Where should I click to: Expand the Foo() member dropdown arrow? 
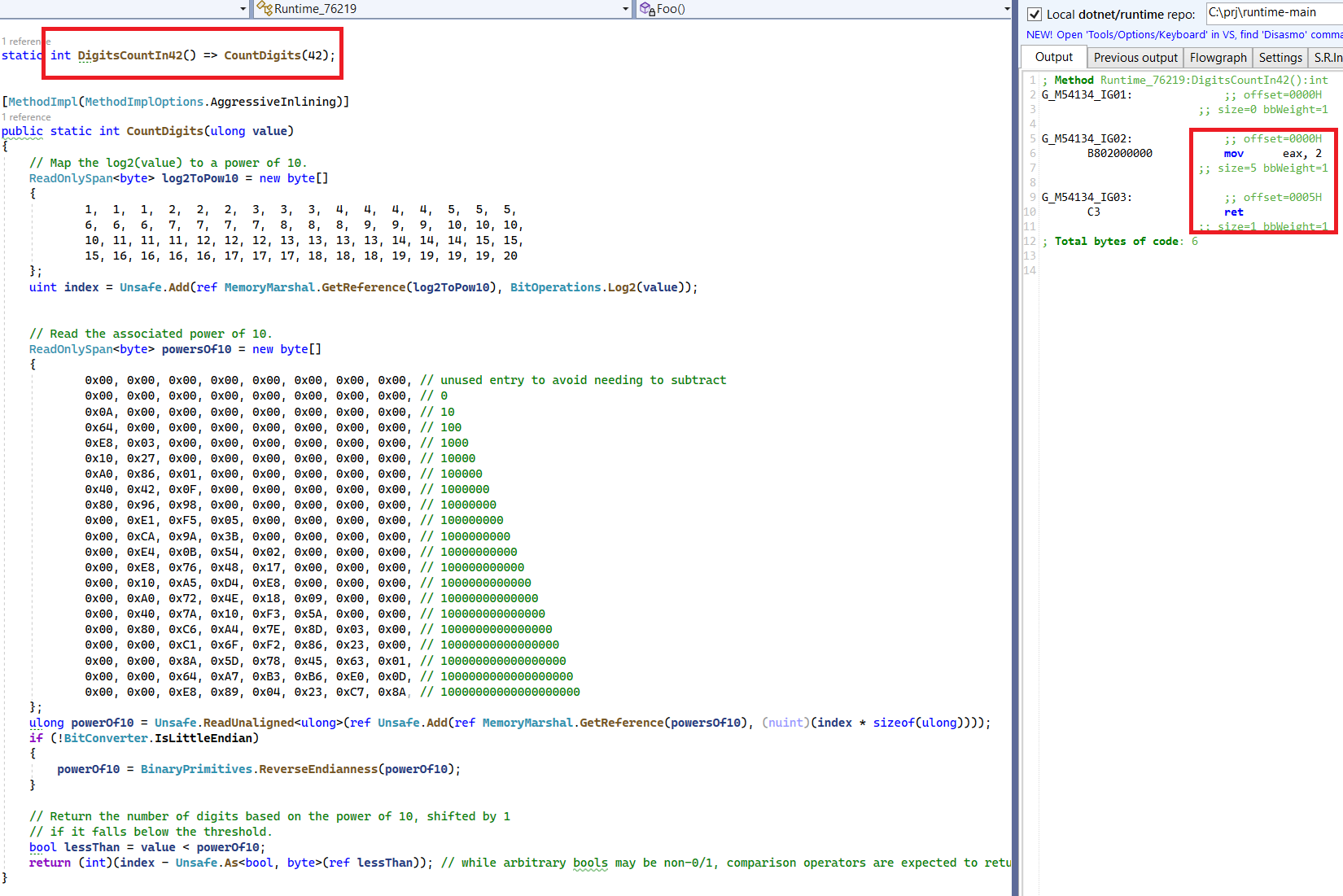[1006, 9]
